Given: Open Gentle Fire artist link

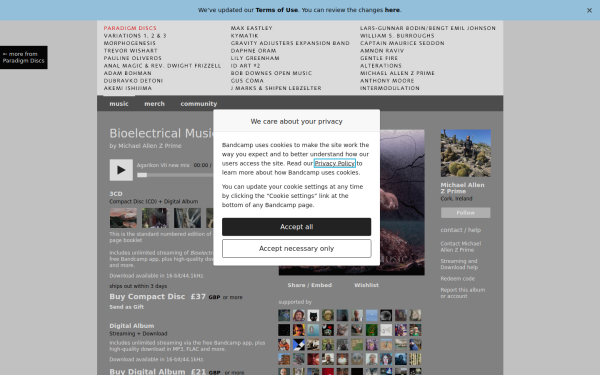Looking at the screenshot, I should tap(379, 58).
